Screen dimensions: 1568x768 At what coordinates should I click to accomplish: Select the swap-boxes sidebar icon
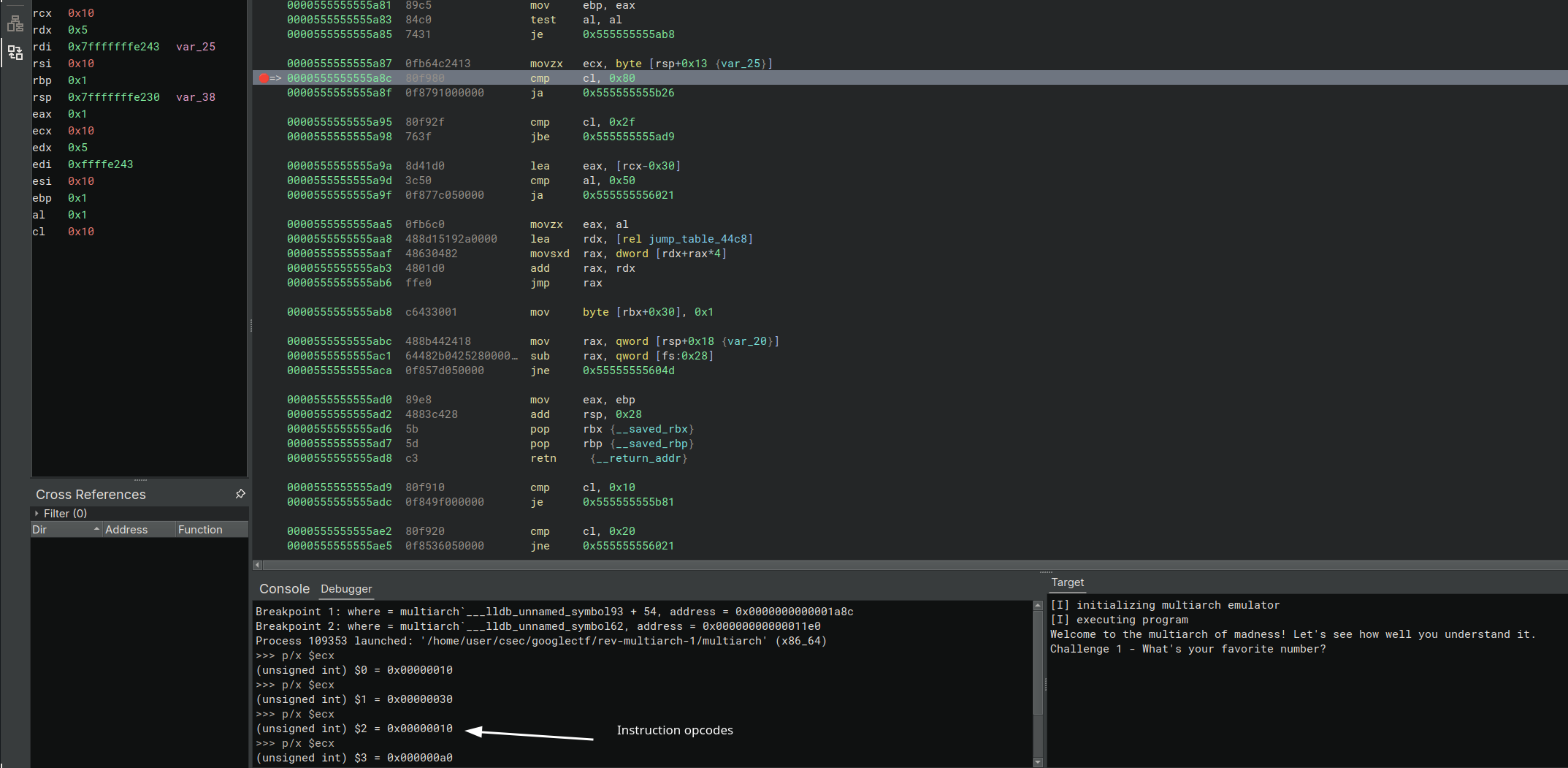pos(15,52)
